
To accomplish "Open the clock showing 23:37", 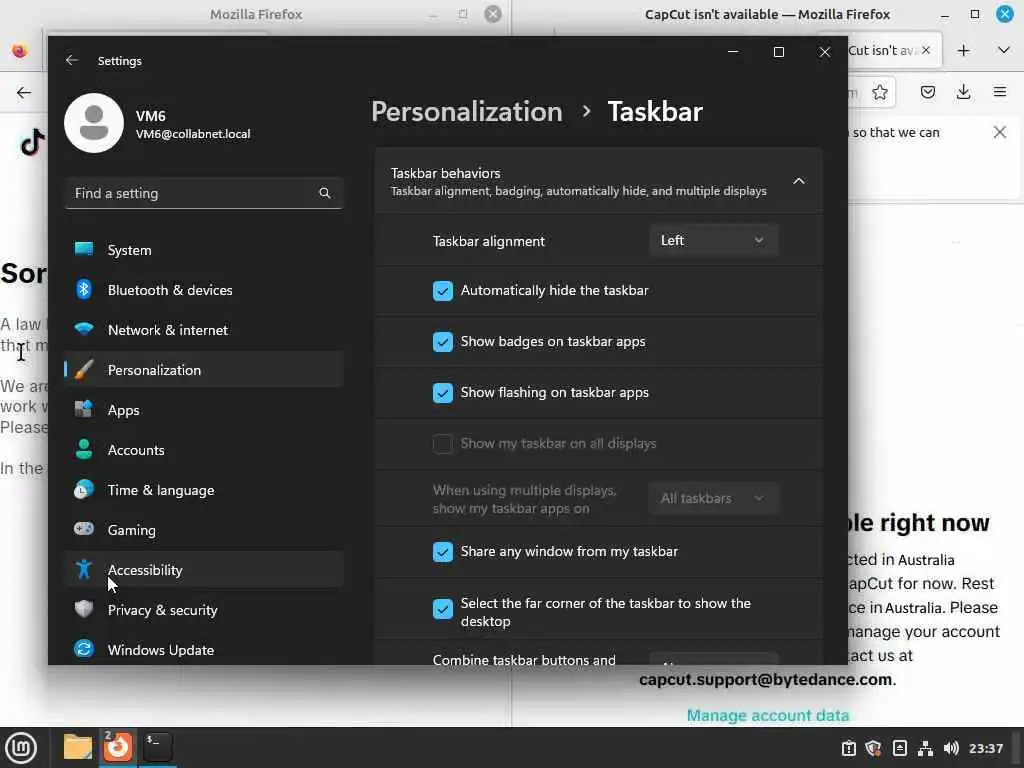I will pyautogui.click(x=985, y=748).
